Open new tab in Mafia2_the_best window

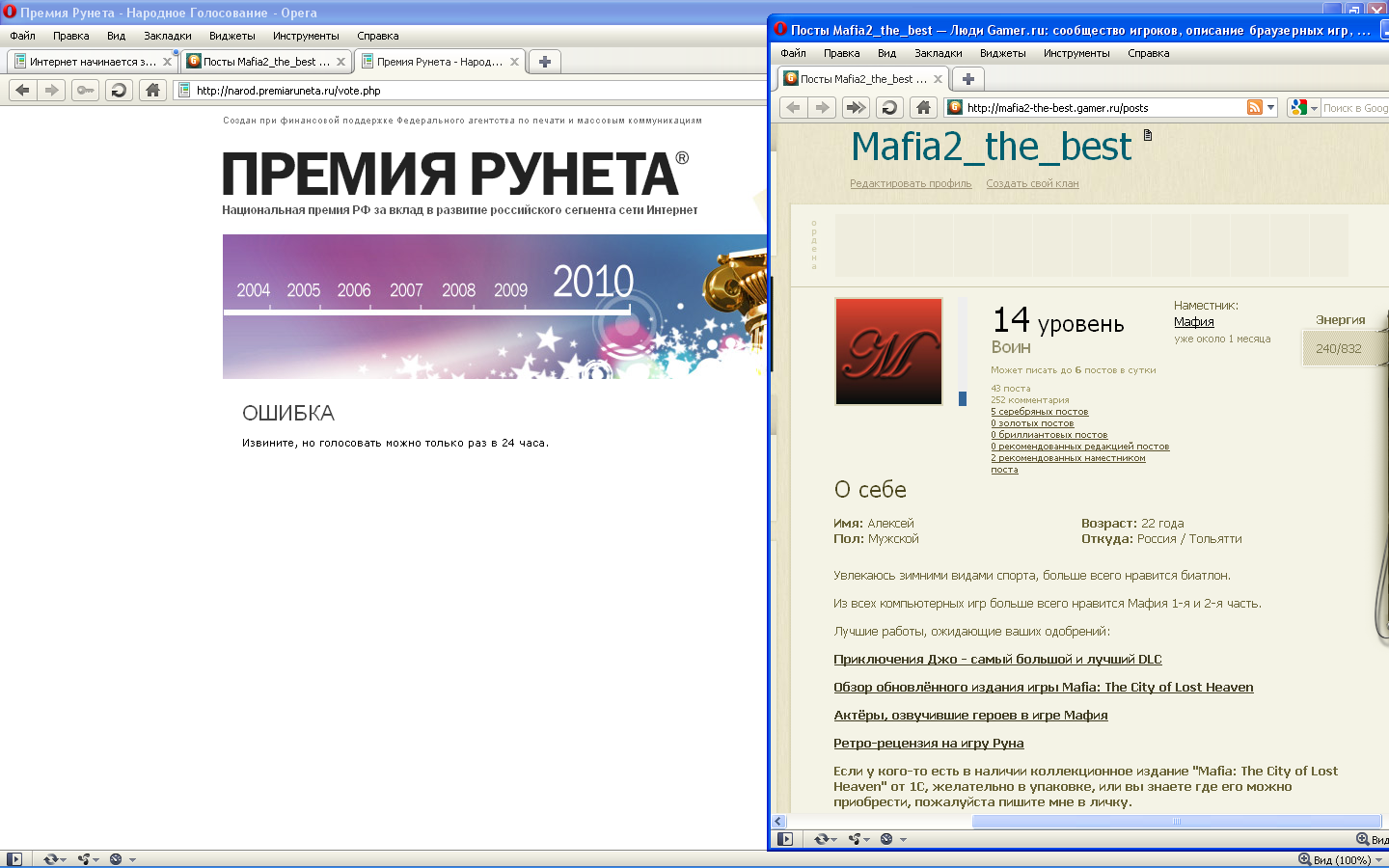tap(968, 79)
